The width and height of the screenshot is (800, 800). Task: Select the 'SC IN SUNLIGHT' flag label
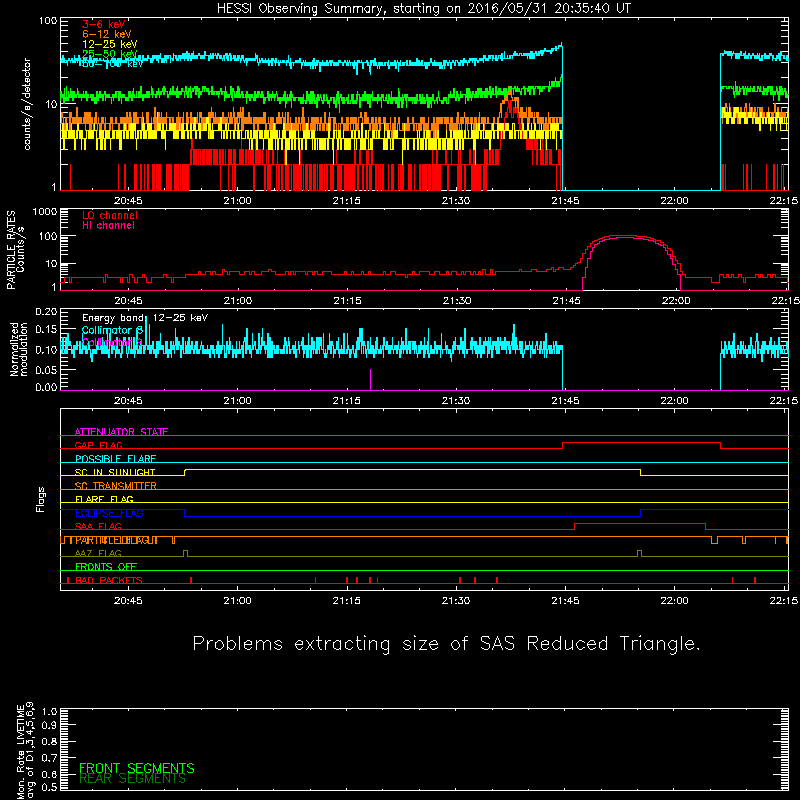click(x=115, y=472)
